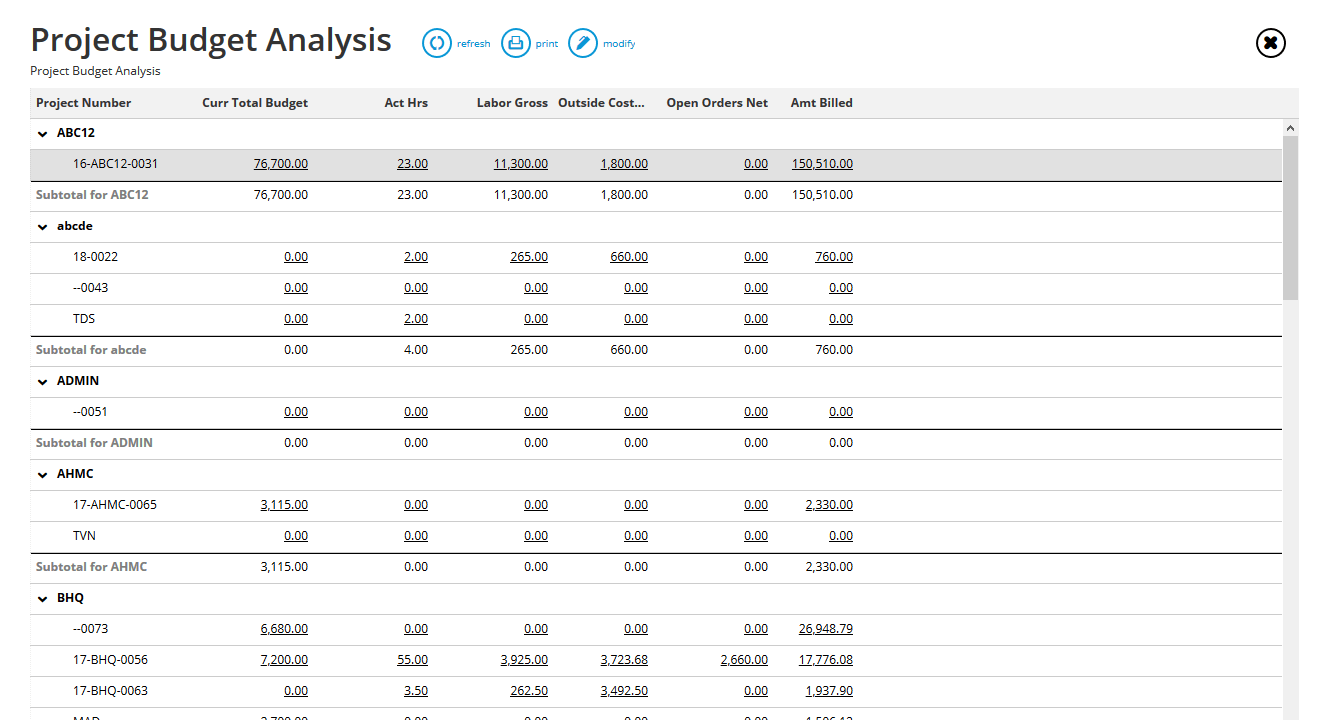Collapse the ADMIN project group
This screenshot has width=1318, height=720.
pyautogui.click(x=42, y=380)
